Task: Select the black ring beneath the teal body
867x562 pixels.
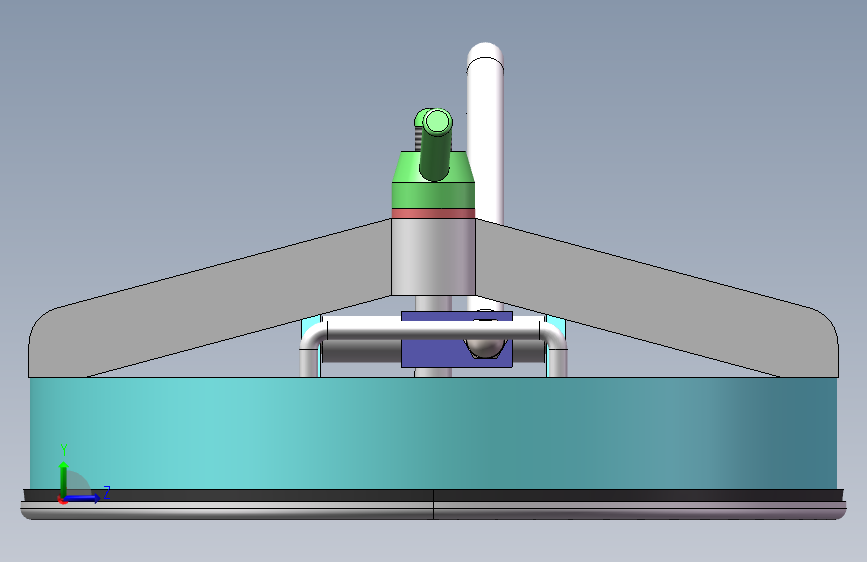Action: (x=434, y=495)
